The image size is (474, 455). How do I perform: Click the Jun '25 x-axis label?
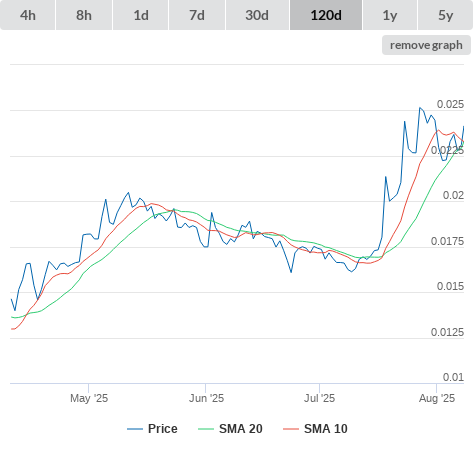tap(206, 398)
